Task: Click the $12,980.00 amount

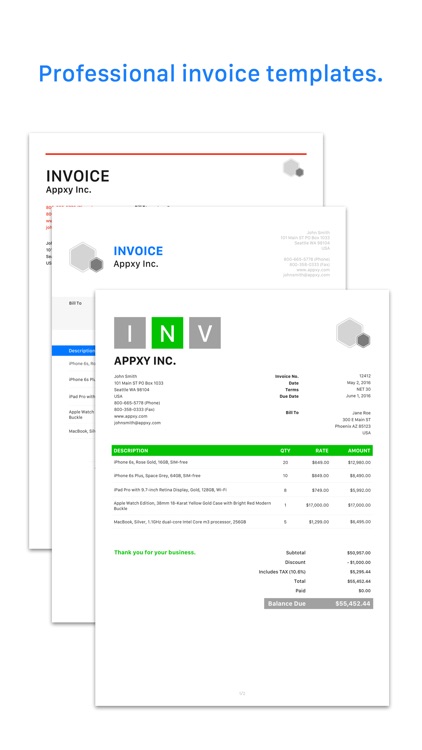Action: tap(359, 463)
